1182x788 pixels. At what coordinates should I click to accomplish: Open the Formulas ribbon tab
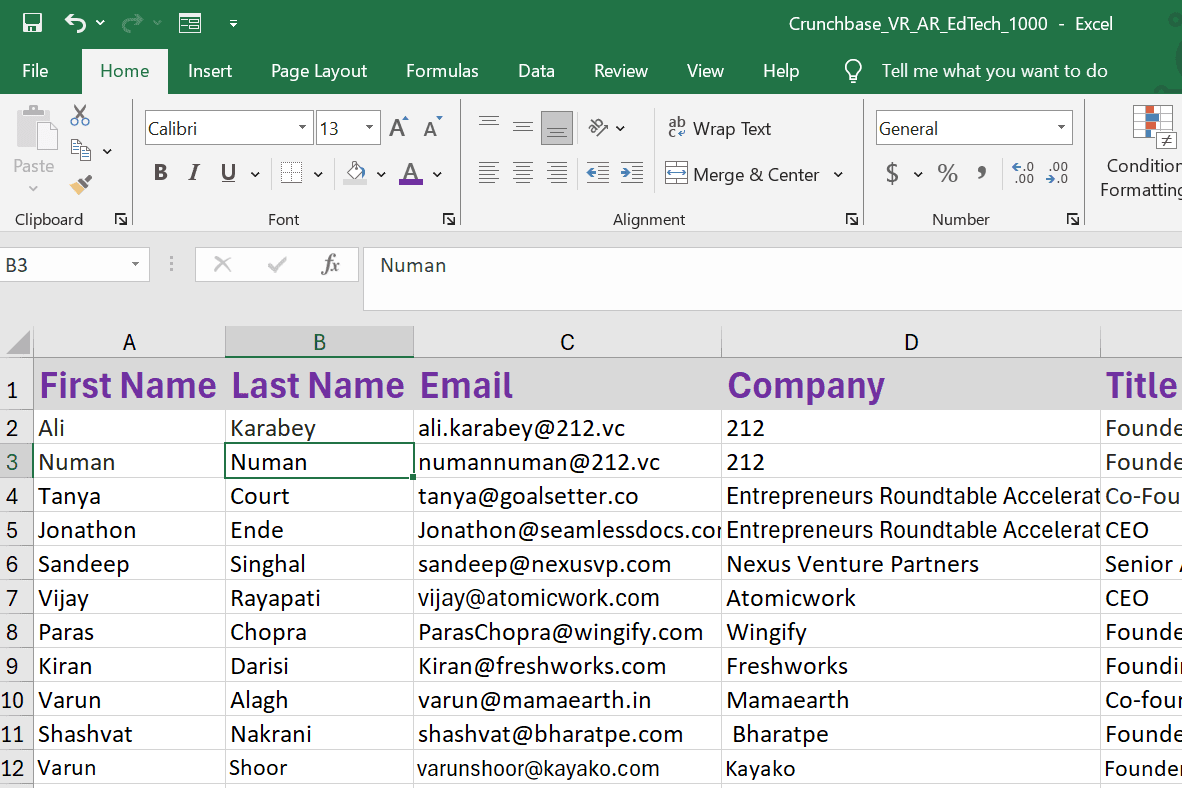pyautogui.click(x=442, y=71)
